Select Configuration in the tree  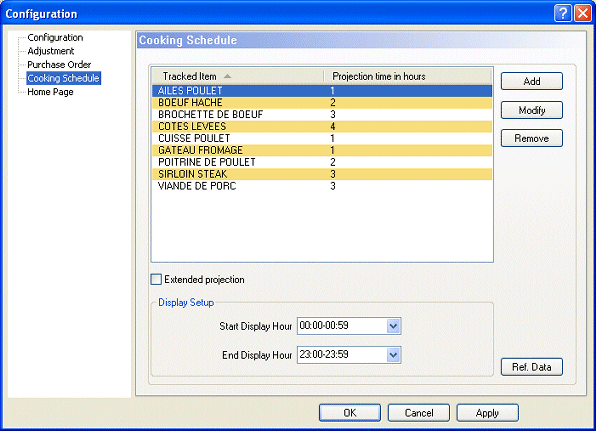point(55,38)
